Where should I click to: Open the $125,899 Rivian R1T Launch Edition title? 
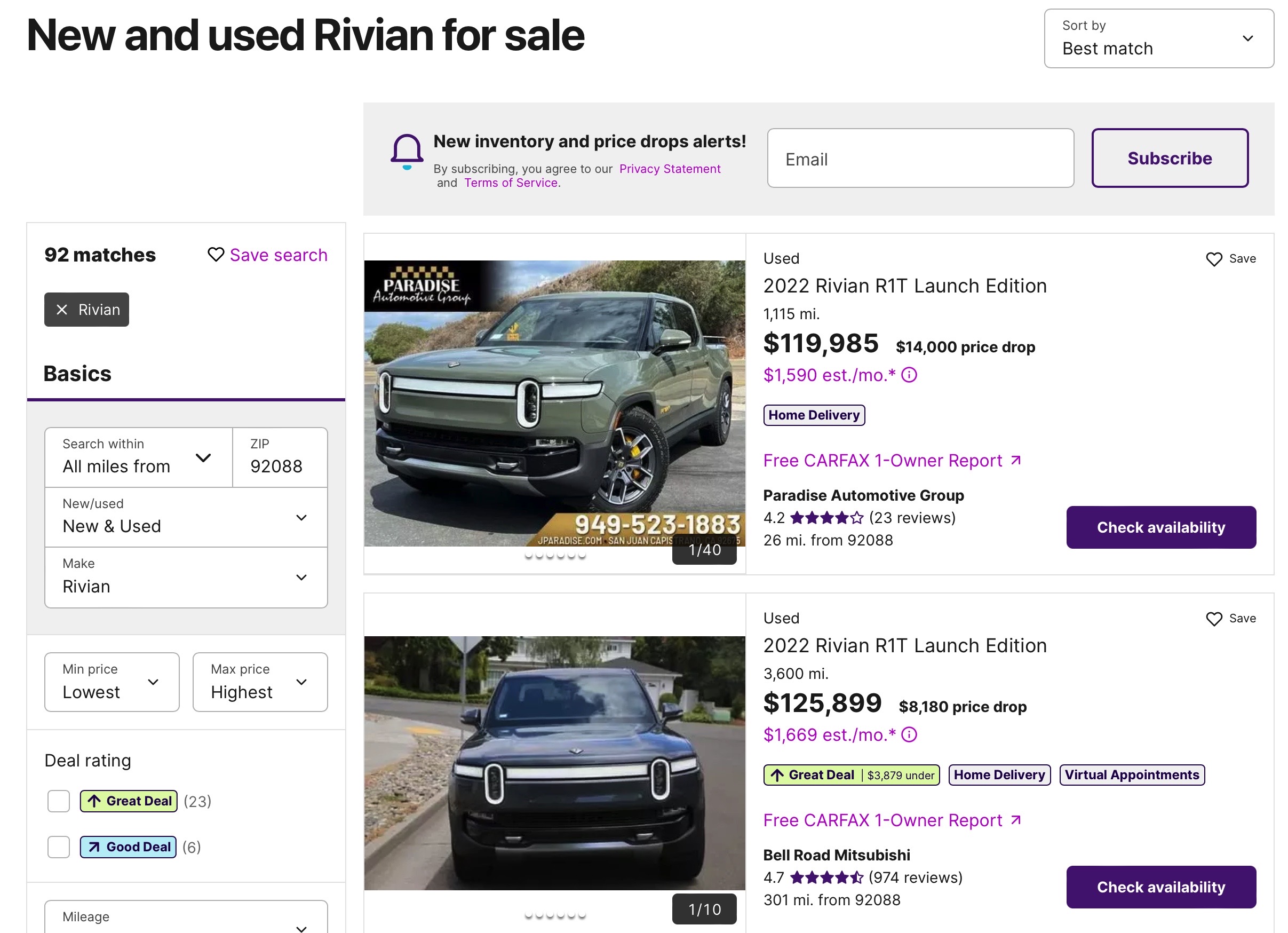point(905,645)
